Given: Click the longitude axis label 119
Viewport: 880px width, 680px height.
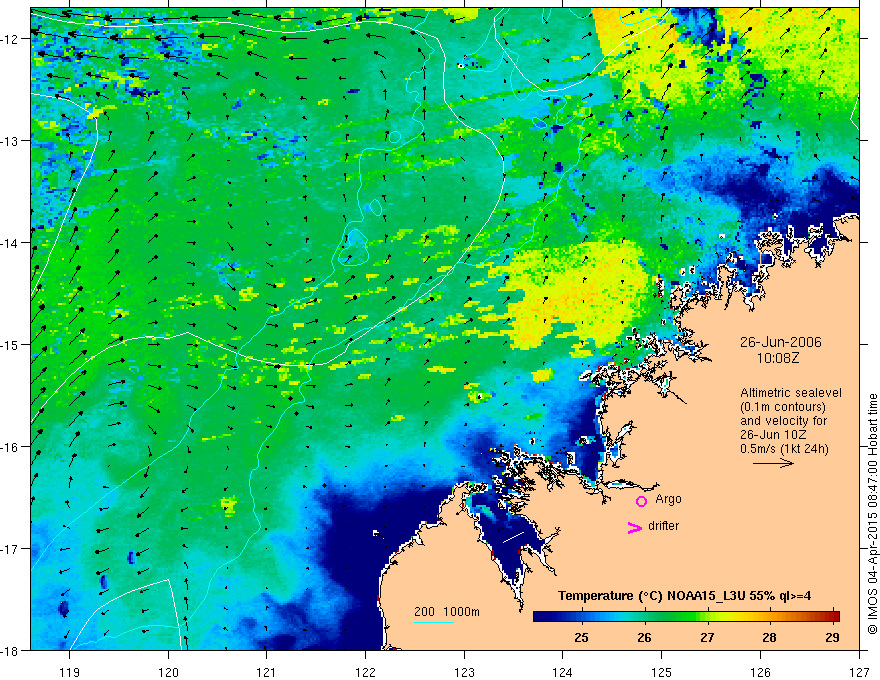Looking at the screenshot, I should 69,673.
